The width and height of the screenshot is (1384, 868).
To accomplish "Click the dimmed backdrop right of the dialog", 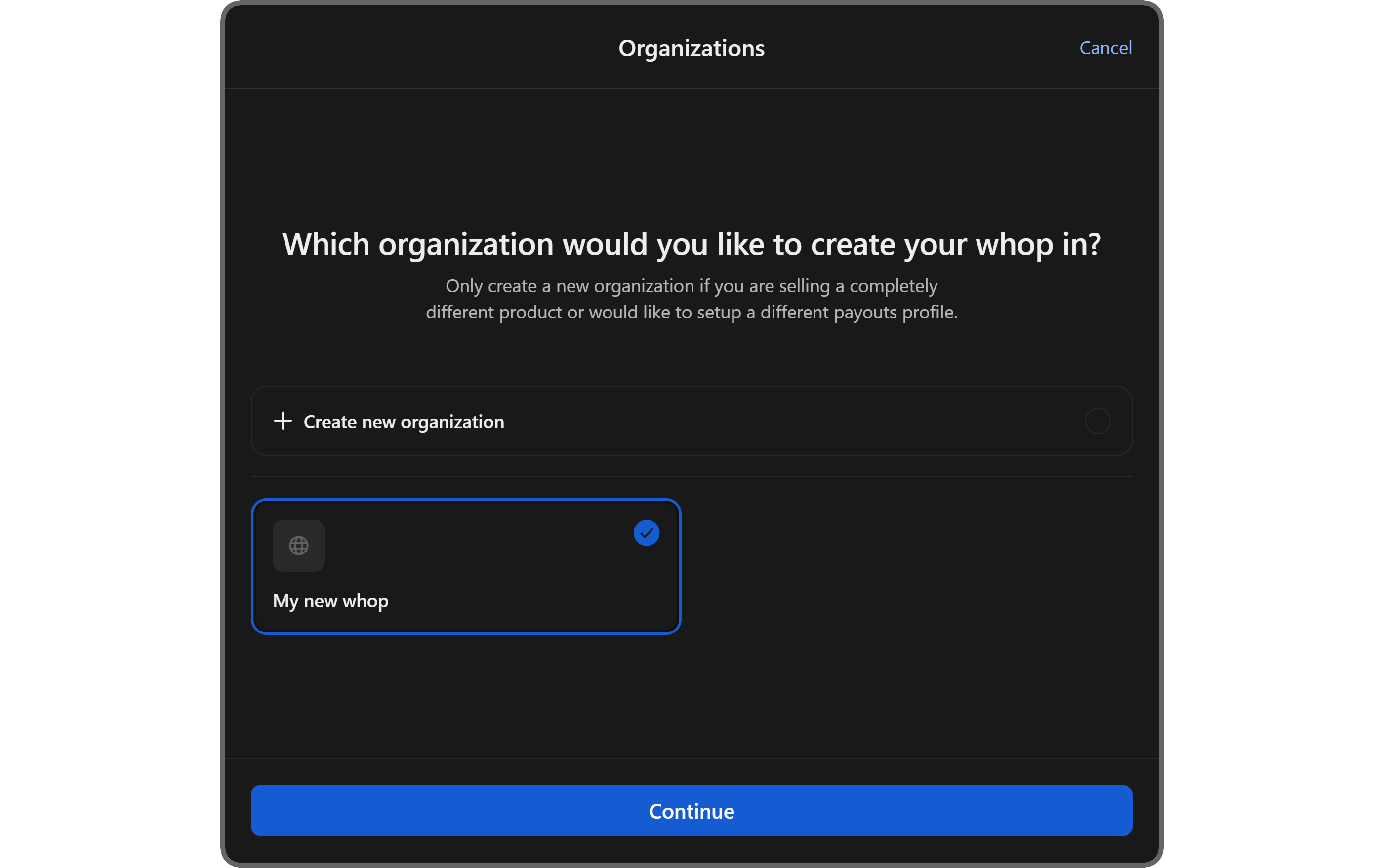I will click(1161, 402).
